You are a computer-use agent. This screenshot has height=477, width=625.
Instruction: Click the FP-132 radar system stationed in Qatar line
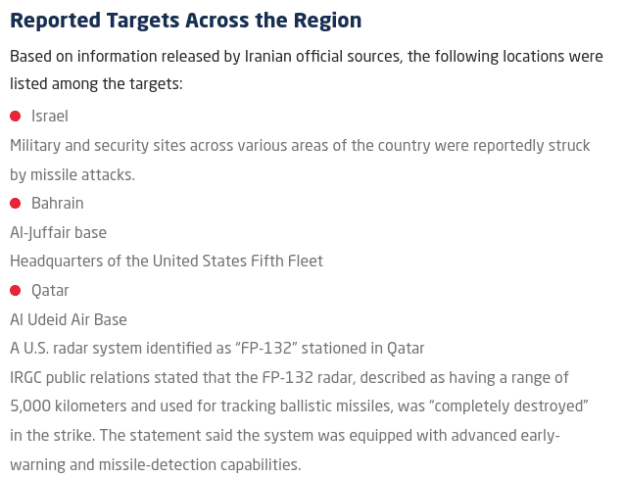(x=217, y=349)
